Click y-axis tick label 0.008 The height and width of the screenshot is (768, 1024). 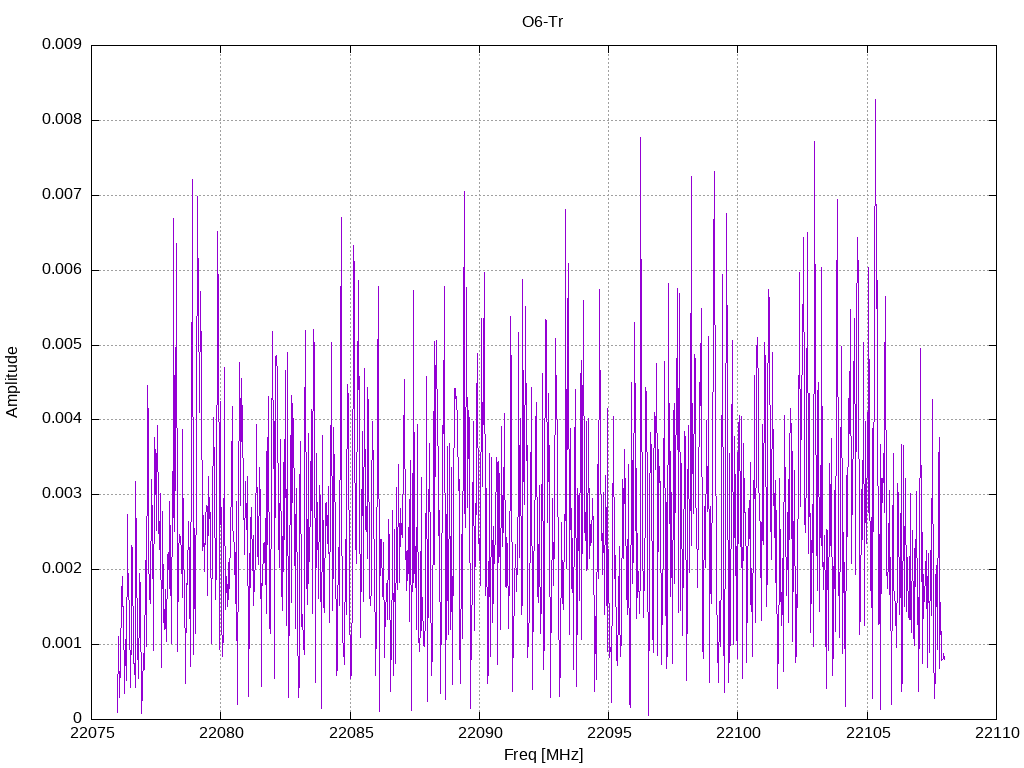coord(61,120)
